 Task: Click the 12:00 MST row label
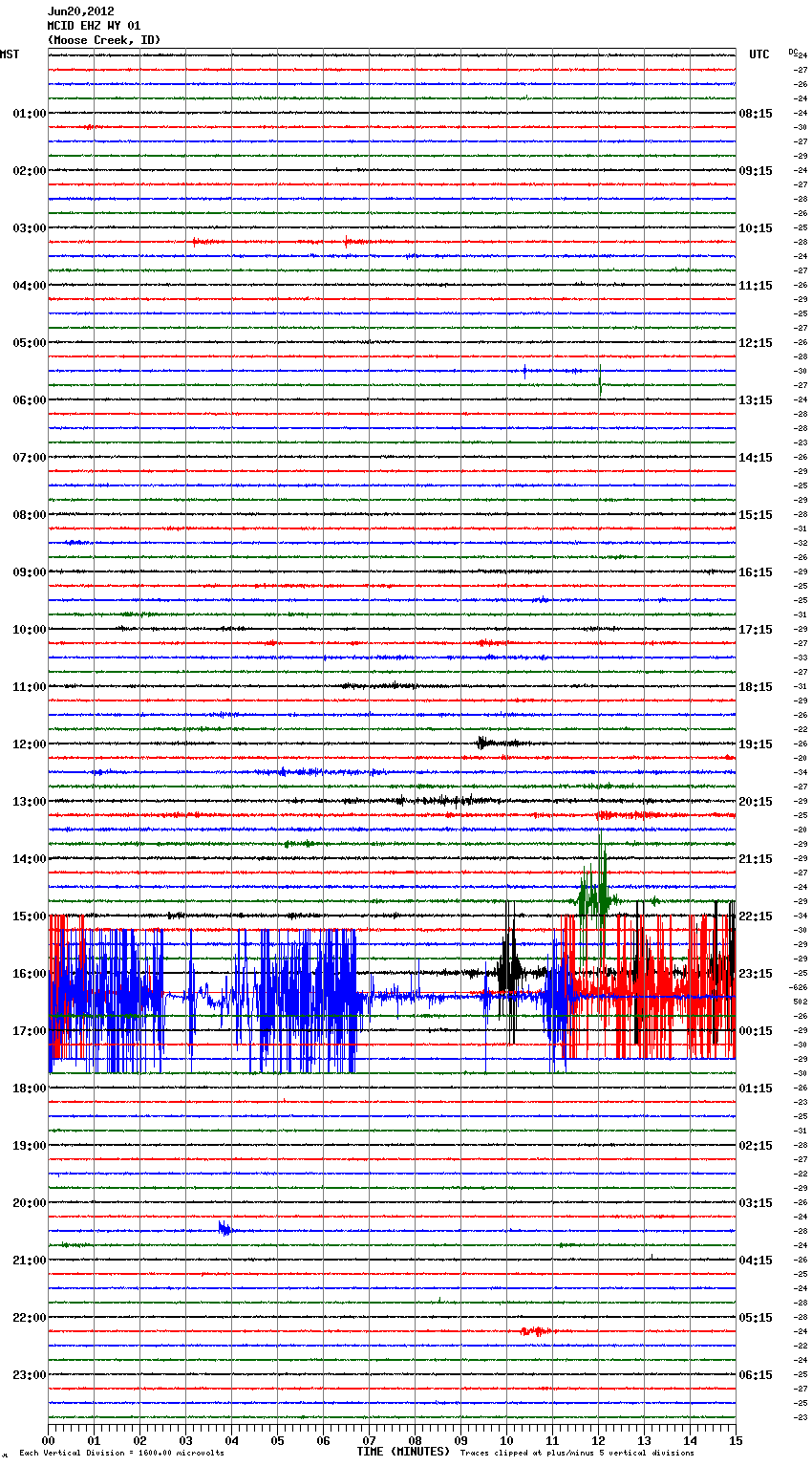tap(30, 744)
